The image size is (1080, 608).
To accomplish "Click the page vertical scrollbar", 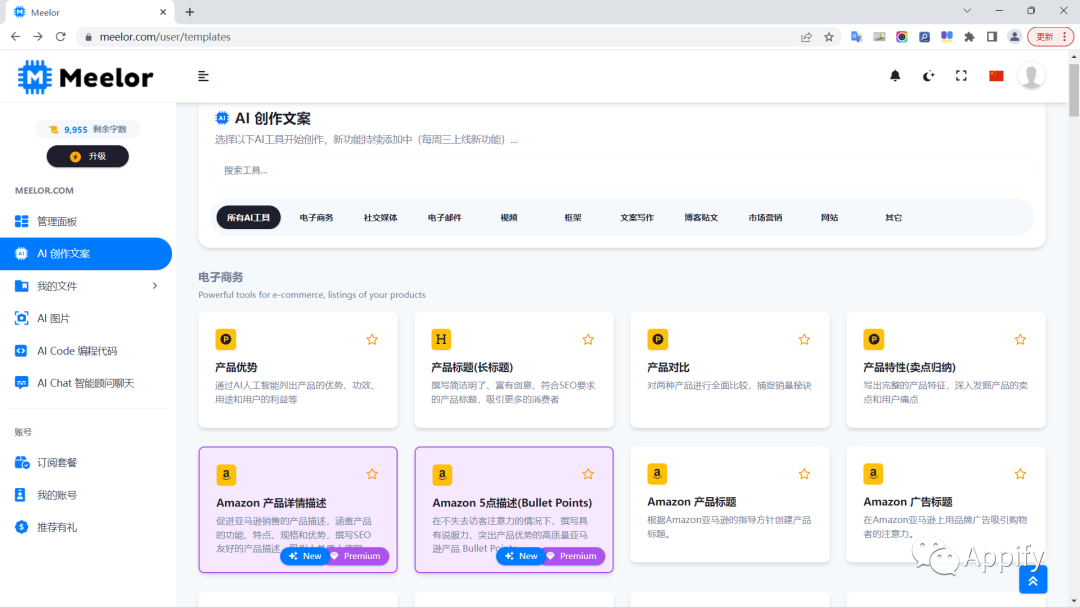I will [x=1074, y=90].
